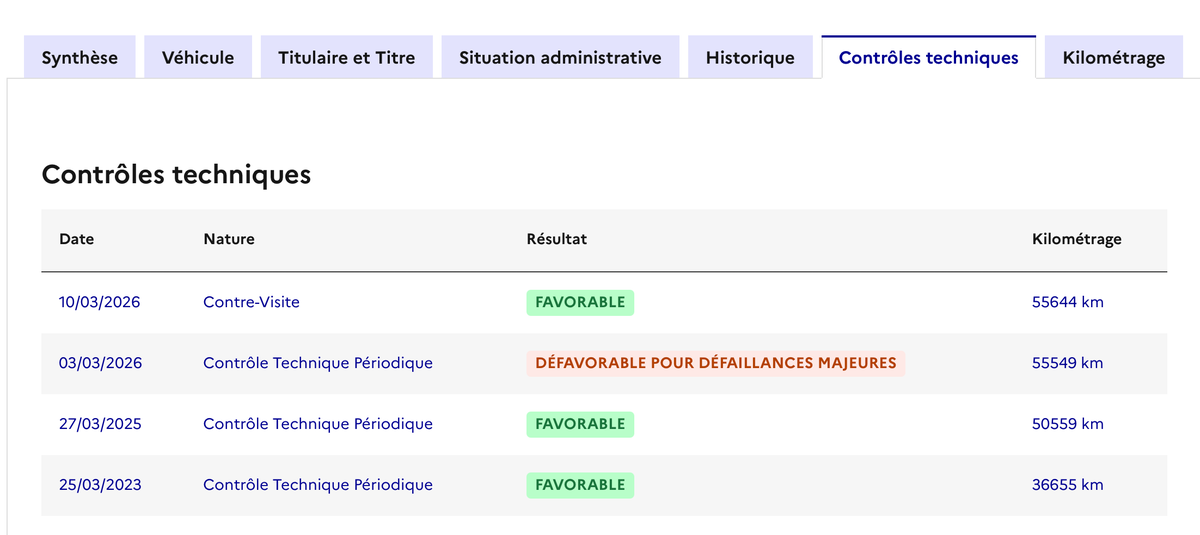
Task: Open the Synthèse tab
Action: coord(79,58)
